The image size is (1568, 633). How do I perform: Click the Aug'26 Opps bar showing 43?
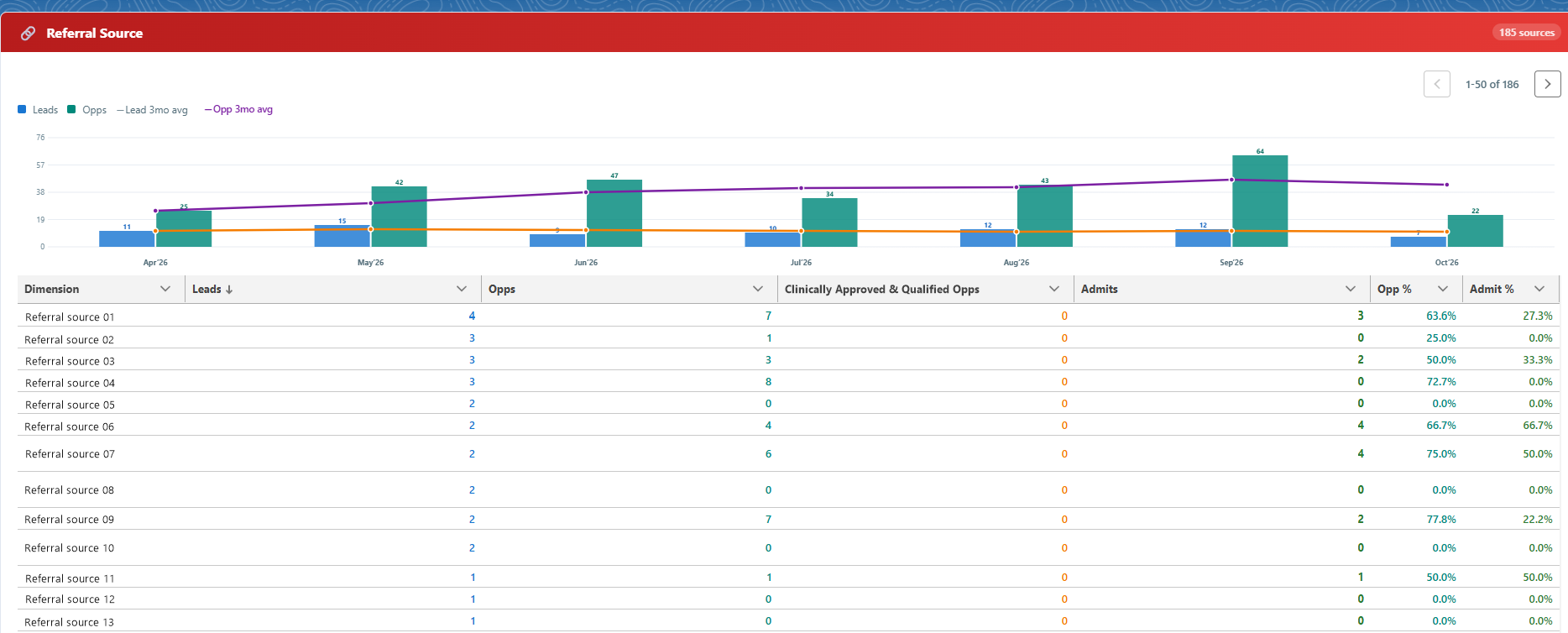pos(1045,216)
